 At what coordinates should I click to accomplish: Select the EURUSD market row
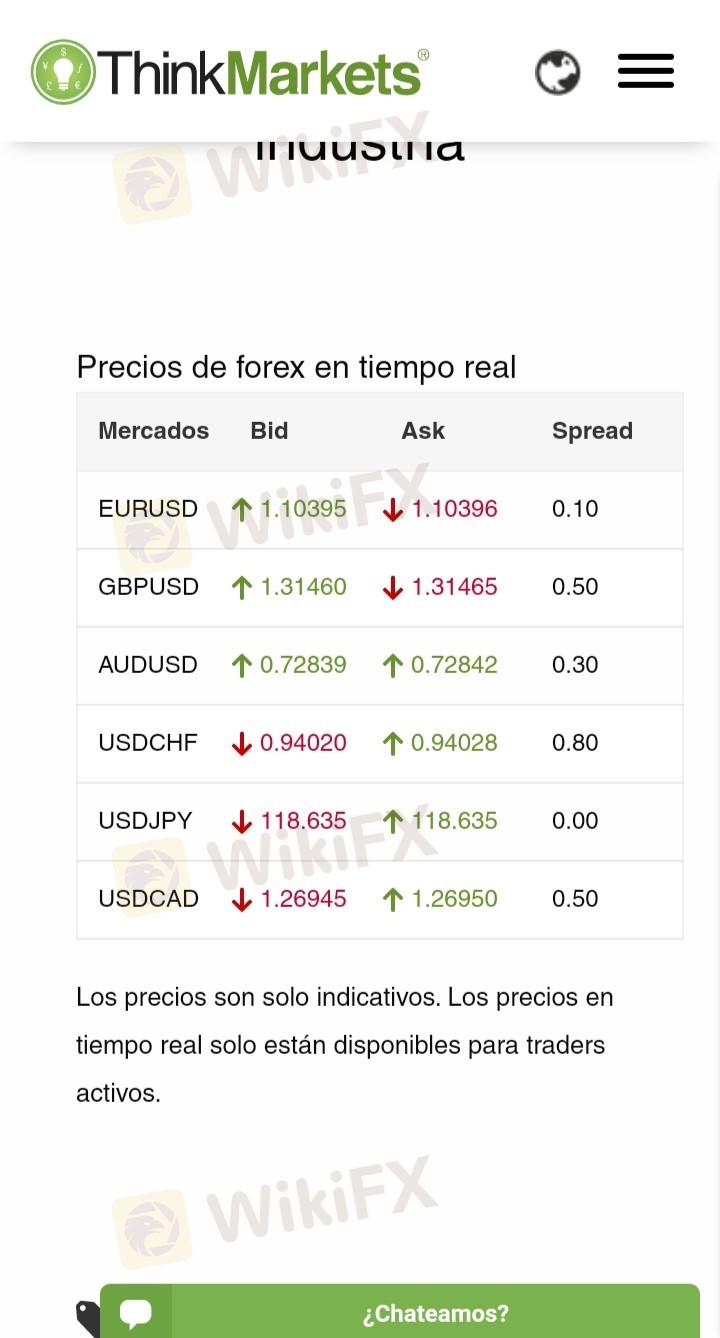click(x=380, y=509)
